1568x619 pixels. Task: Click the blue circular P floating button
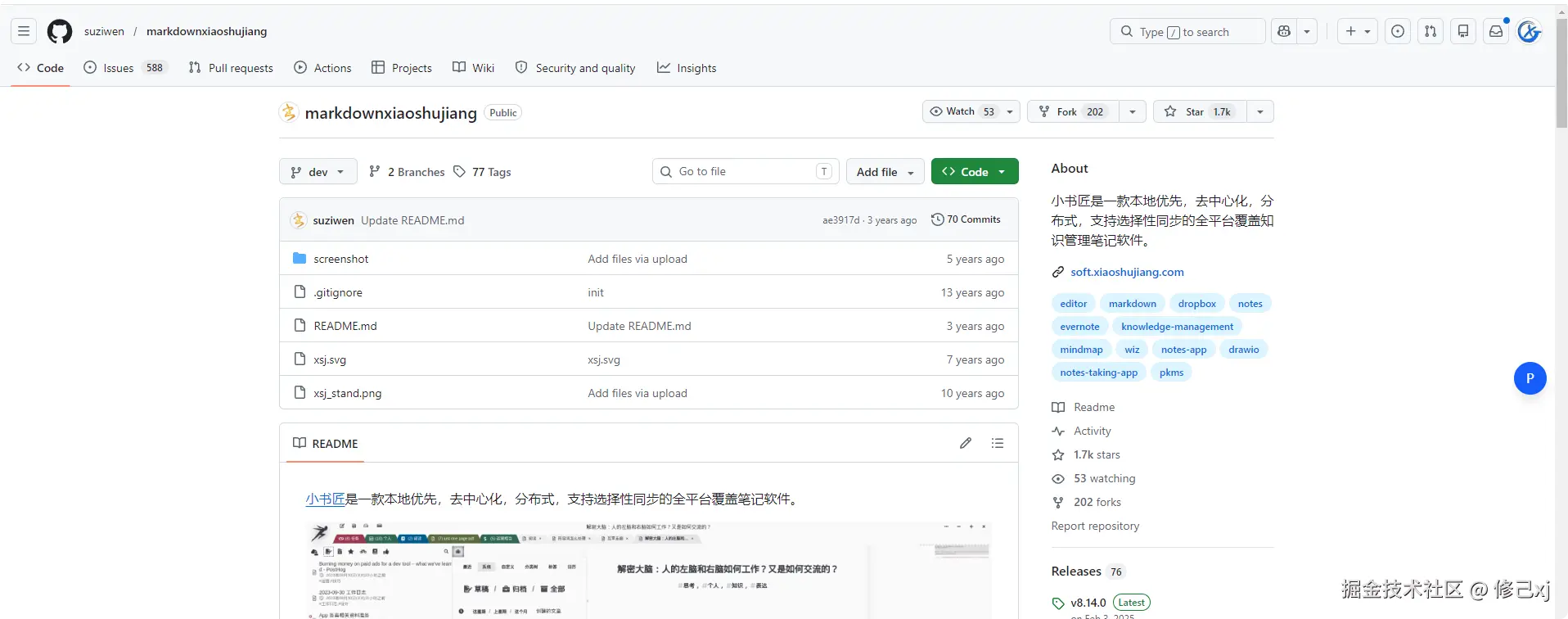coord(1530,378)
